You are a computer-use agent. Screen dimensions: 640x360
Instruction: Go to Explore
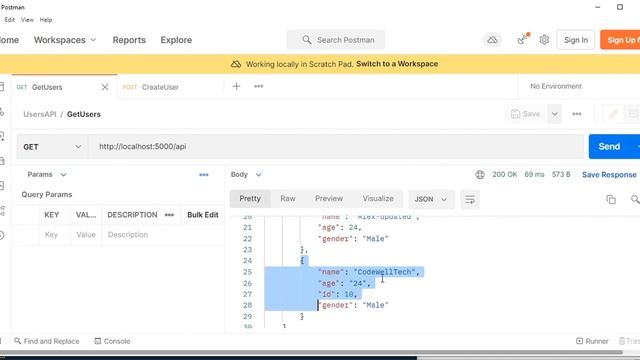176,40
